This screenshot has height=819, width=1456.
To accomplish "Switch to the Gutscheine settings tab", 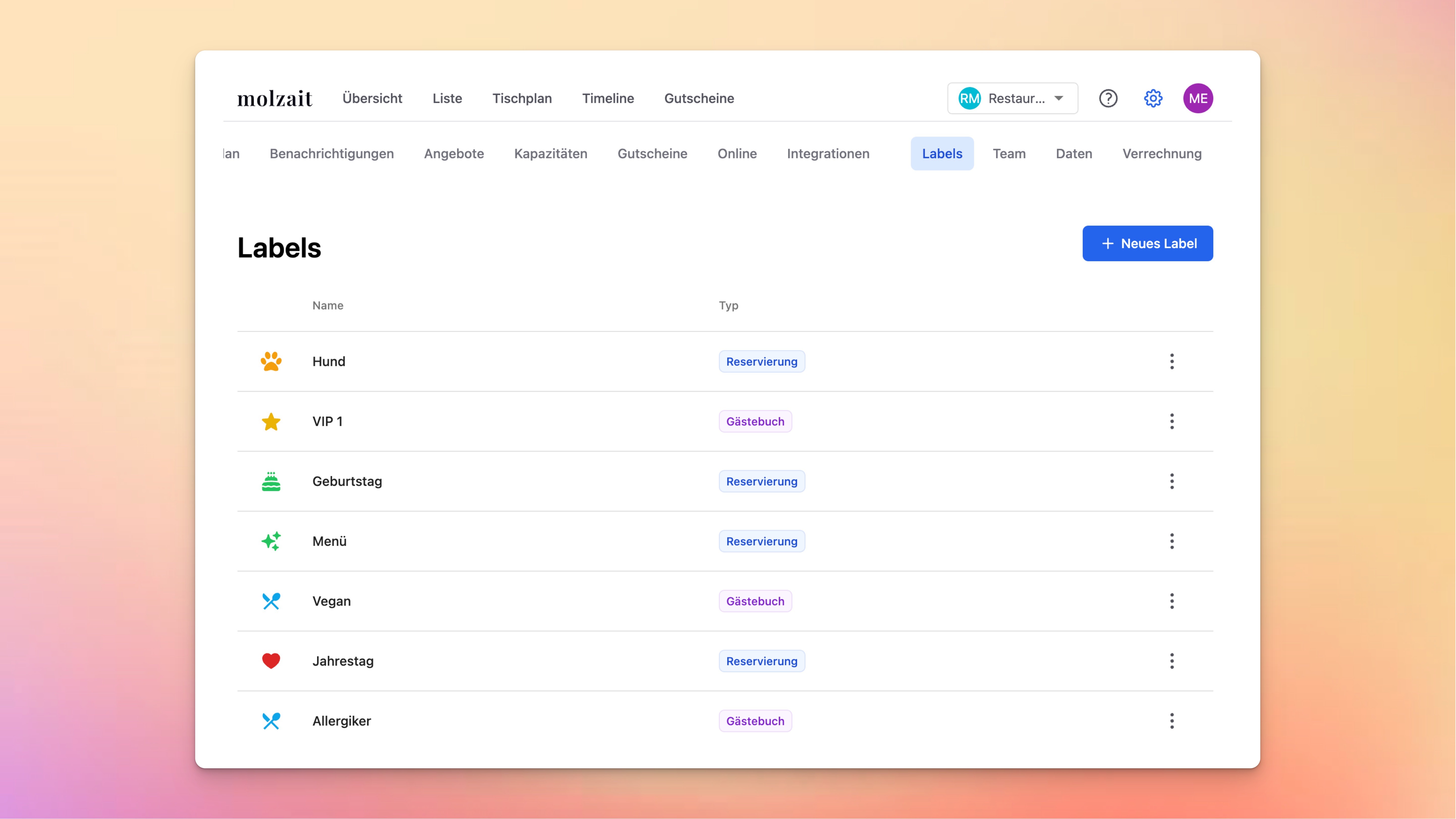I will [x=652, y=154].
